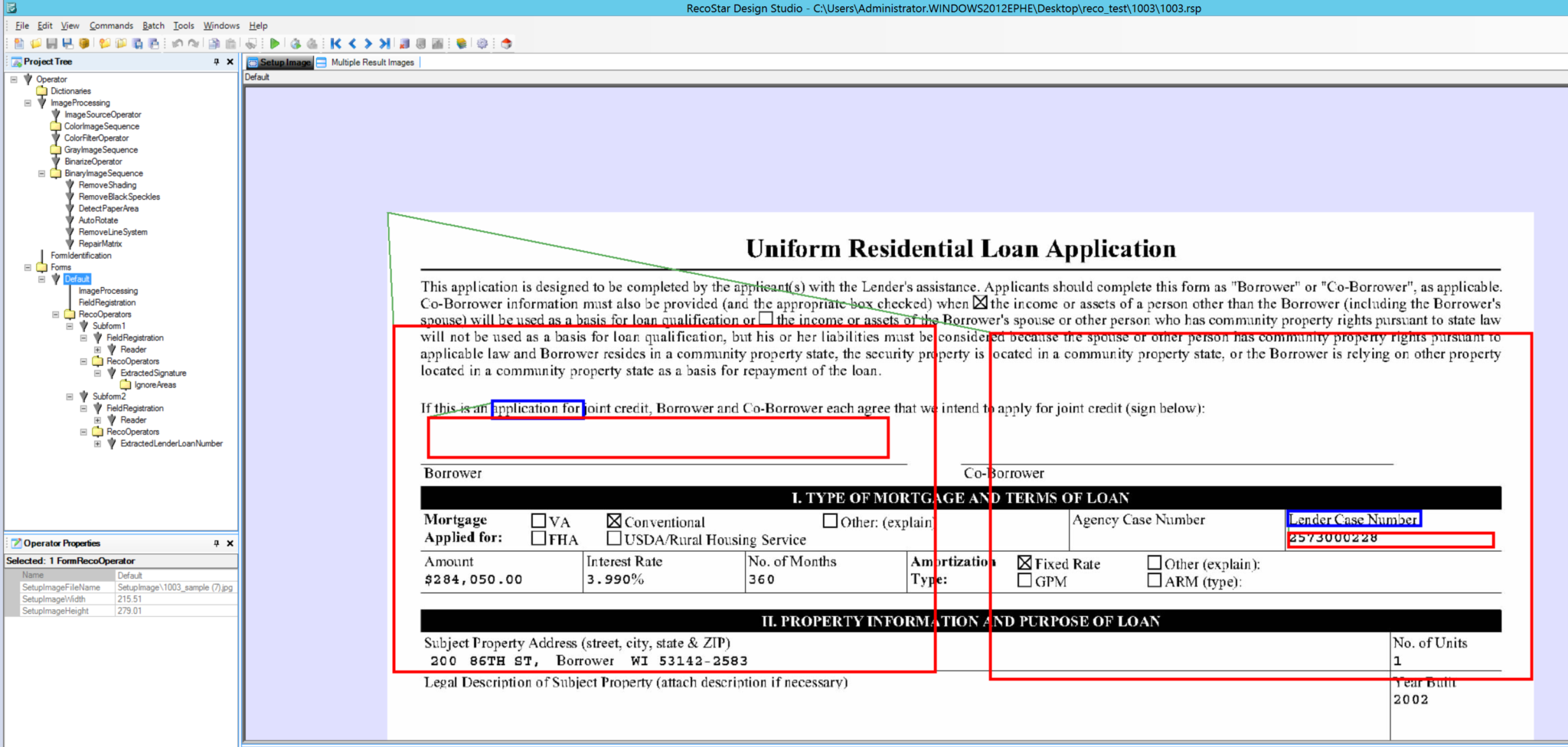Viewport: 1568px width, 747px height.
Task: Go to next image blue arrow
Action: [x=367, y=44]
